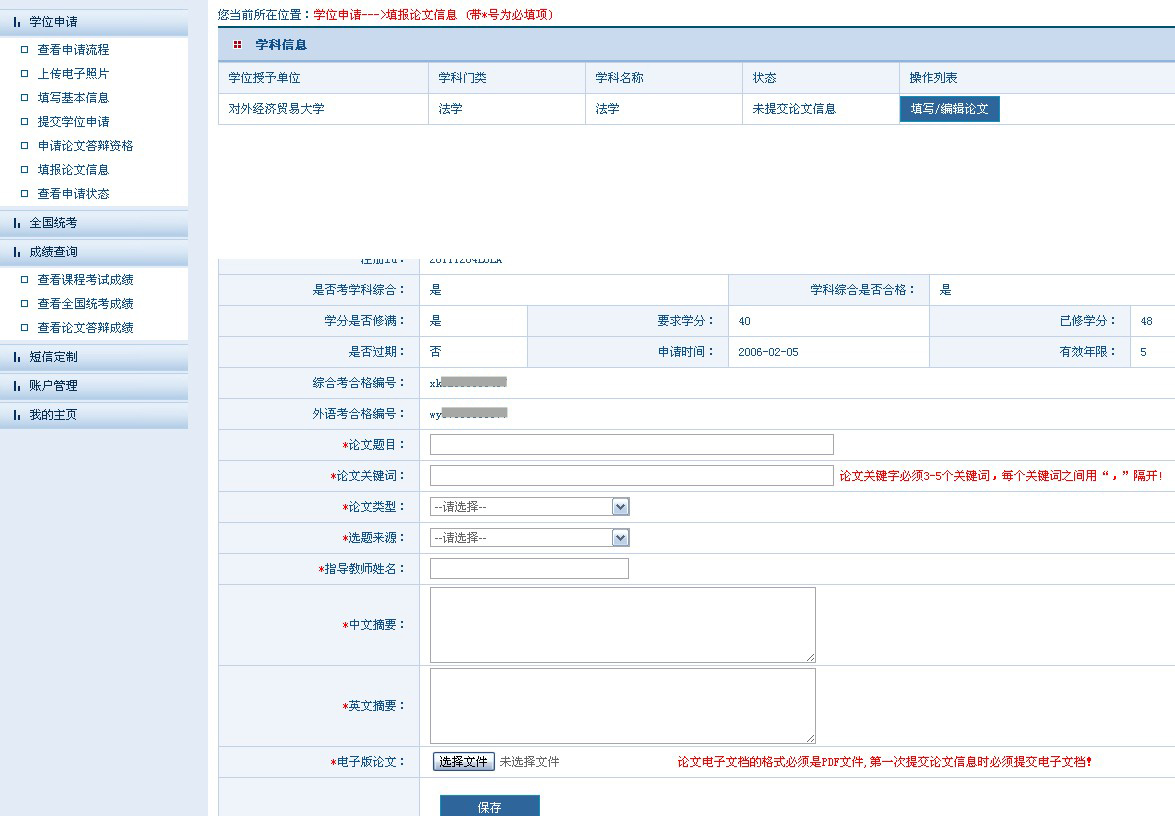This screenshot has width=1175, height=816.
Task: Open the 论文类型 dropdown
Action: pos(530,507)
